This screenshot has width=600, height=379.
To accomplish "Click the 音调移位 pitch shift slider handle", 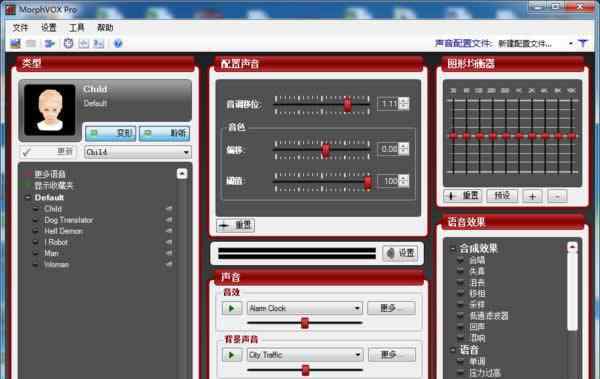I will tap(347, 104).
